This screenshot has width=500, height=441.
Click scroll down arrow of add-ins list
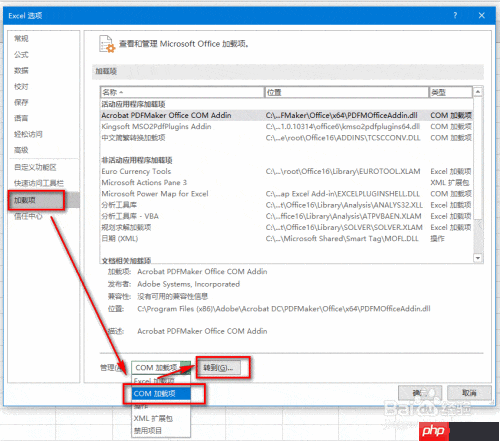pos(478,258)
